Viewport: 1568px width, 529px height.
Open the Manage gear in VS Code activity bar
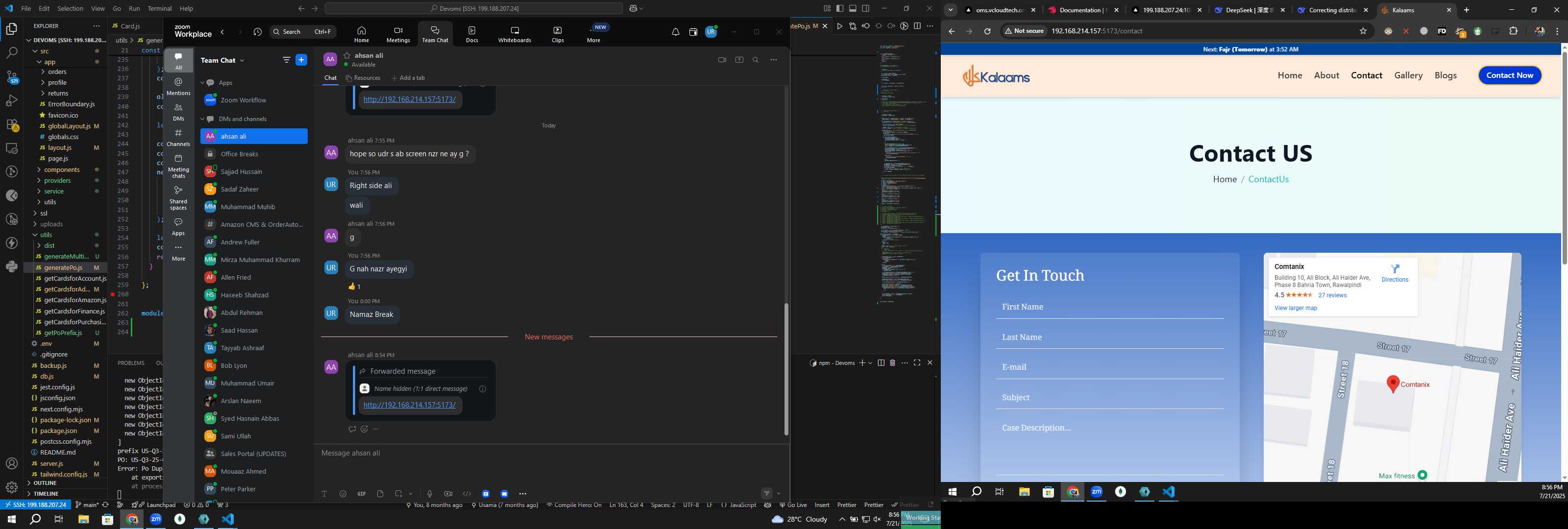point(12,487)
